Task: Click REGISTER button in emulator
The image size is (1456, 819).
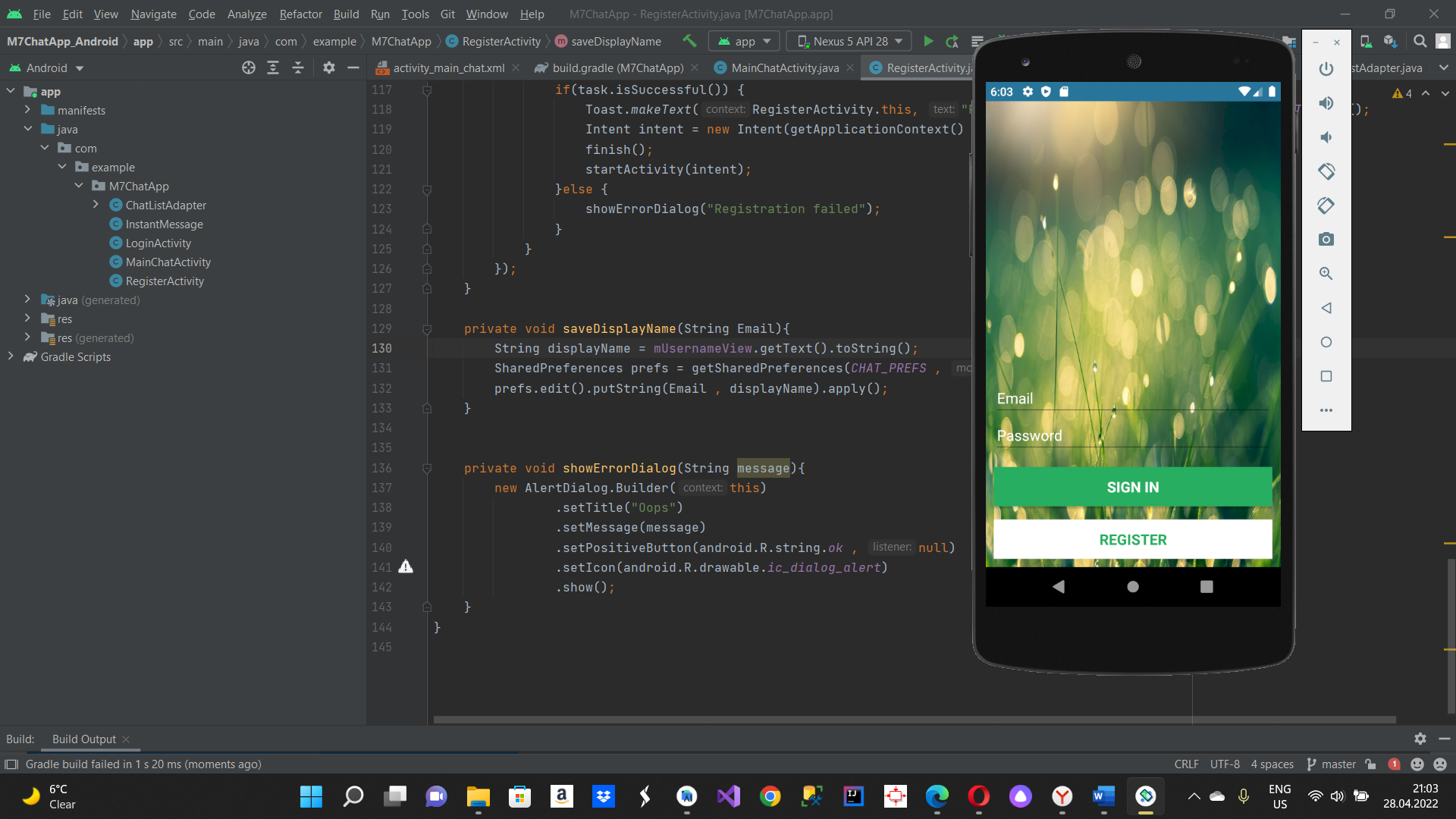Action: (1132, 539)
